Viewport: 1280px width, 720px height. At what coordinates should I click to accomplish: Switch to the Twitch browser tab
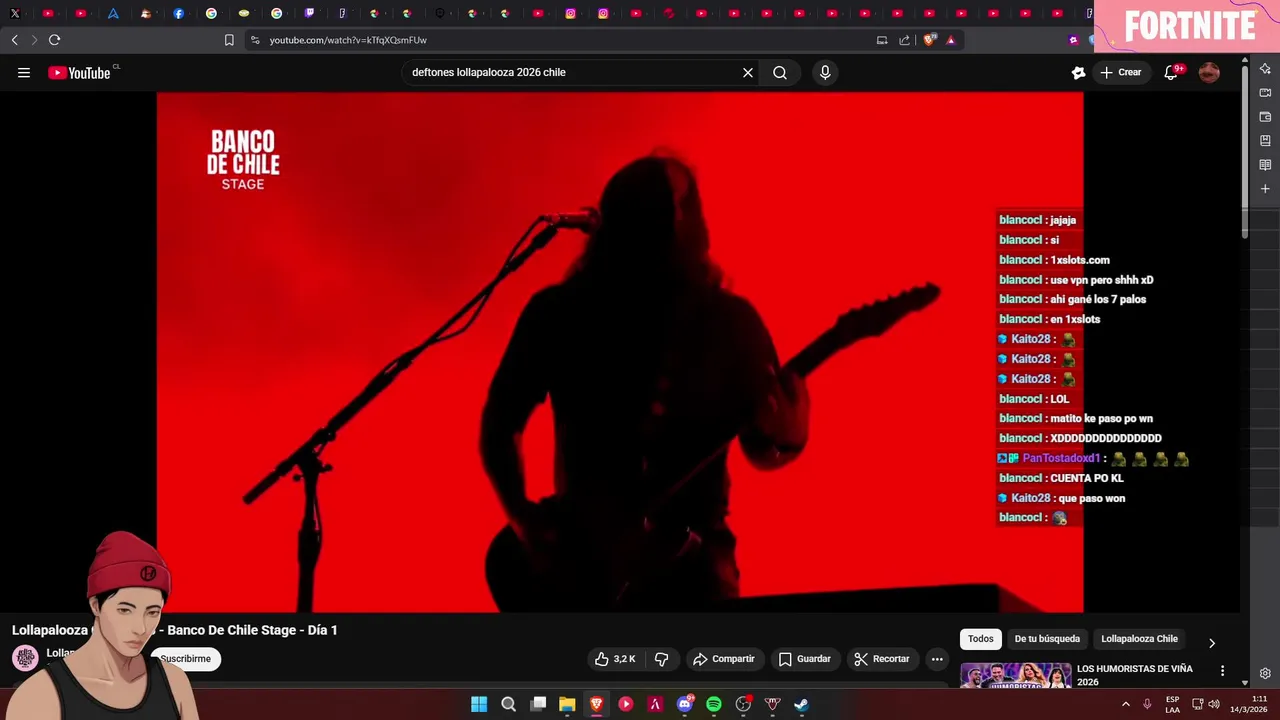pos(309,13)
